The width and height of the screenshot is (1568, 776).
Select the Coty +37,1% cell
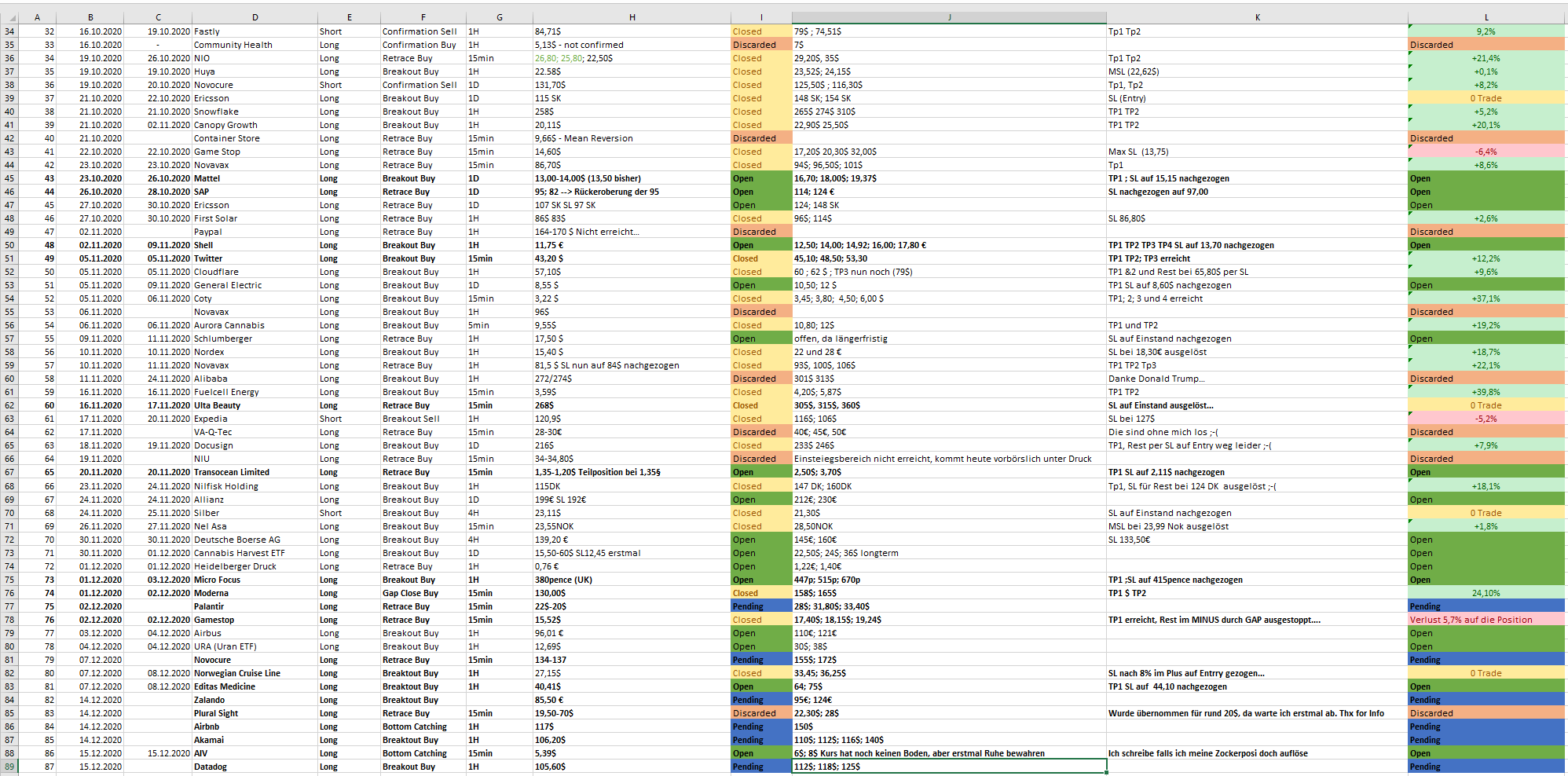pos(1485,298)
